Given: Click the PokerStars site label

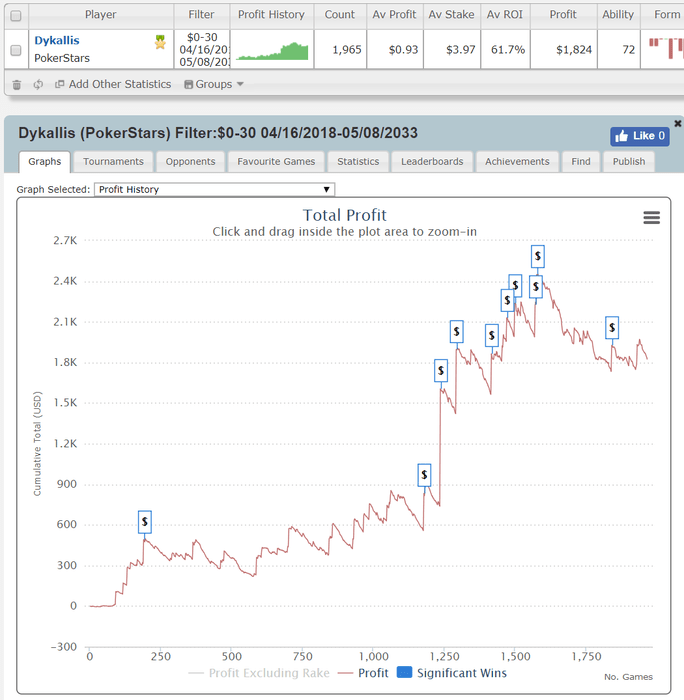Looking at the screenshot, I should 62,58.
